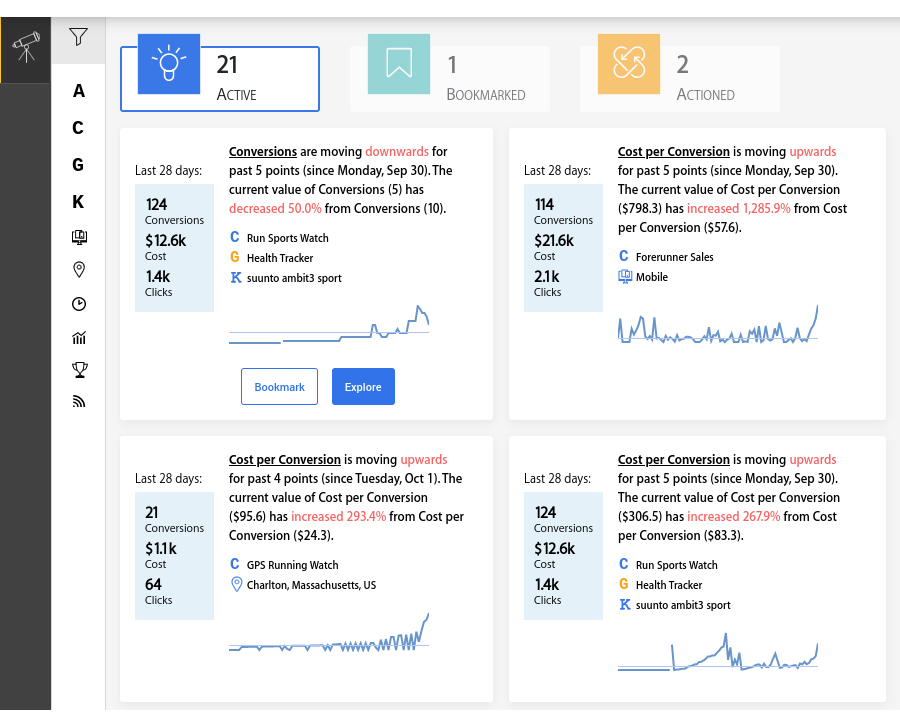Click the bar chart metrics icon
Image resolution: width=900 pixels, height=727 pixels.
pos(79,337)
